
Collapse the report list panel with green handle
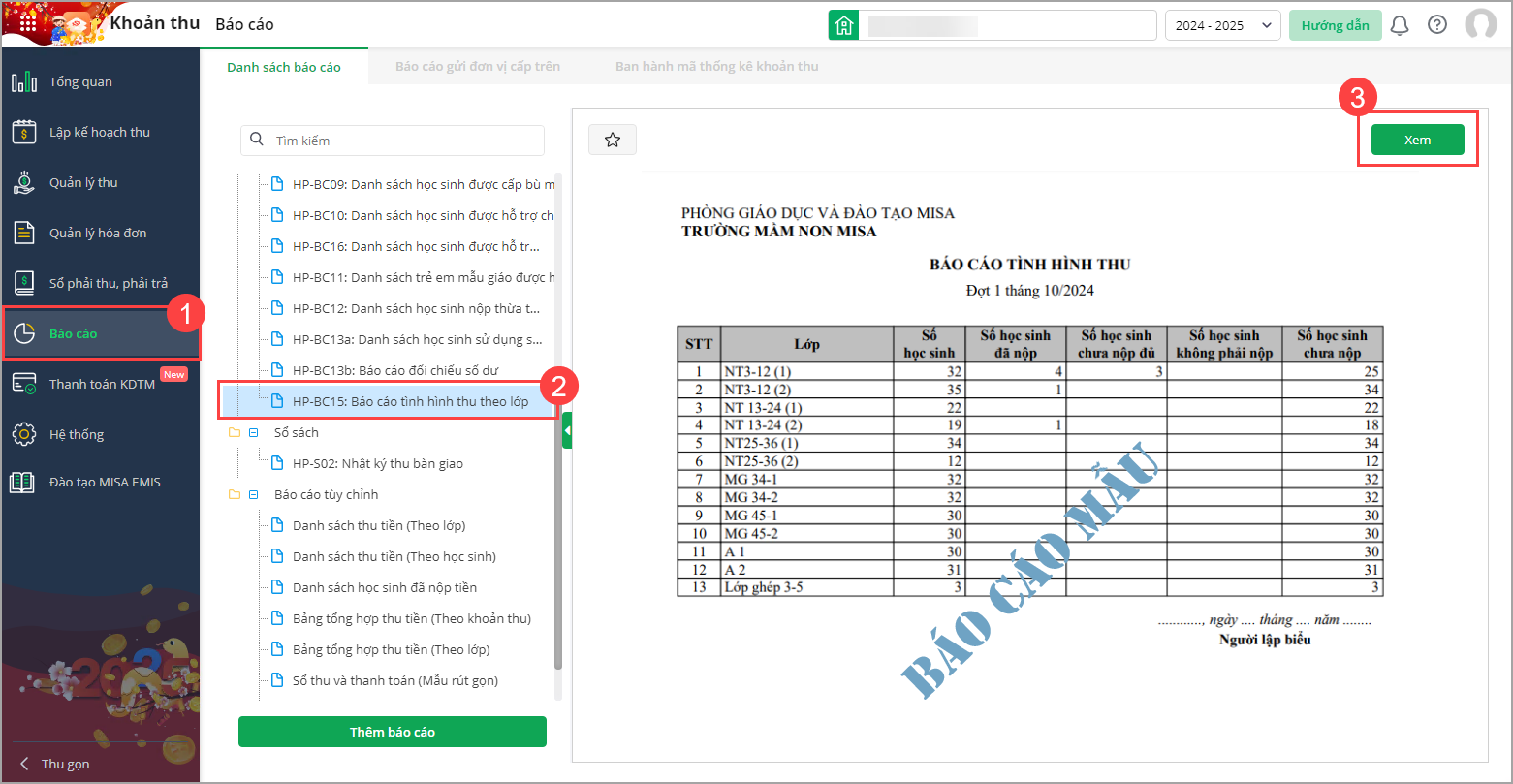click(x=567, y=430)
